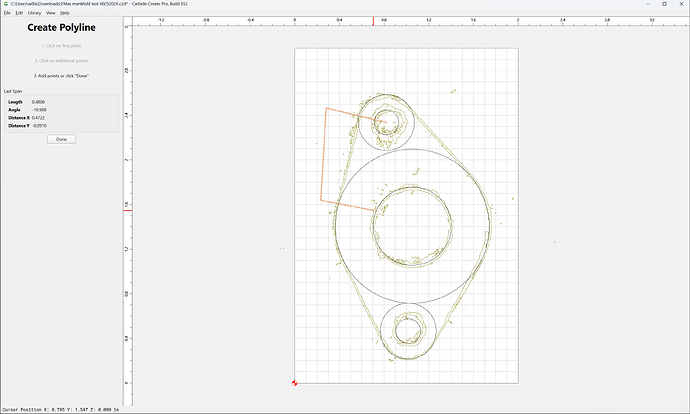Image resolution: width=690 pixels, height=414 pixels.
Task: Maximize the Carbide Create window
Action: [664, 4]
